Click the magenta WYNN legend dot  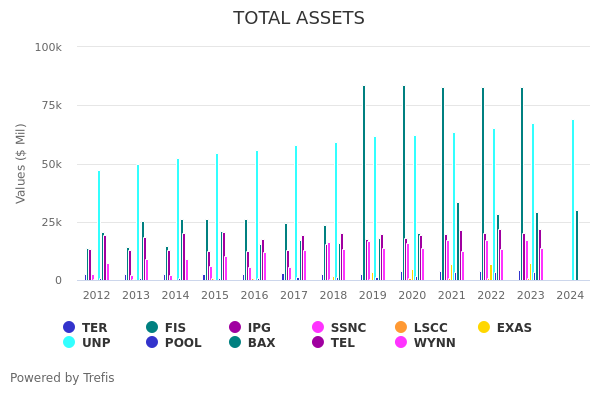401,342
